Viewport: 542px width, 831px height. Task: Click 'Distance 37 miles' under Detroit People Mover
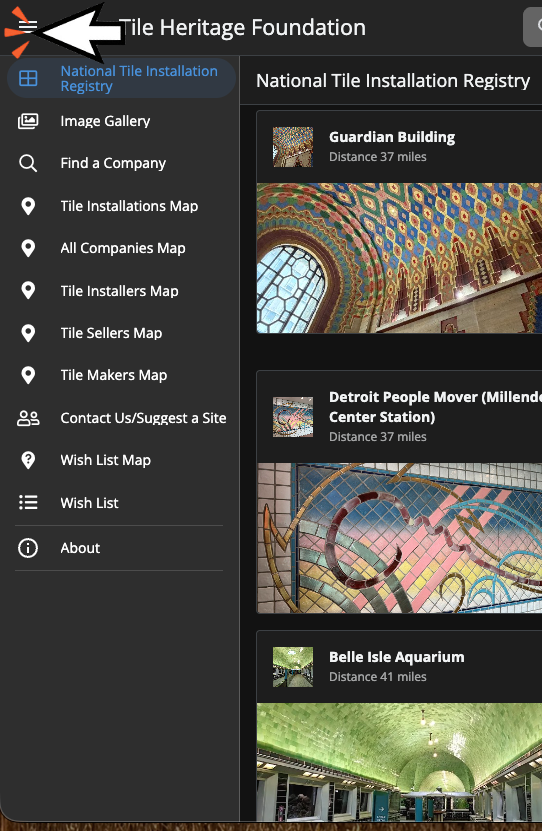click(378, 437)
